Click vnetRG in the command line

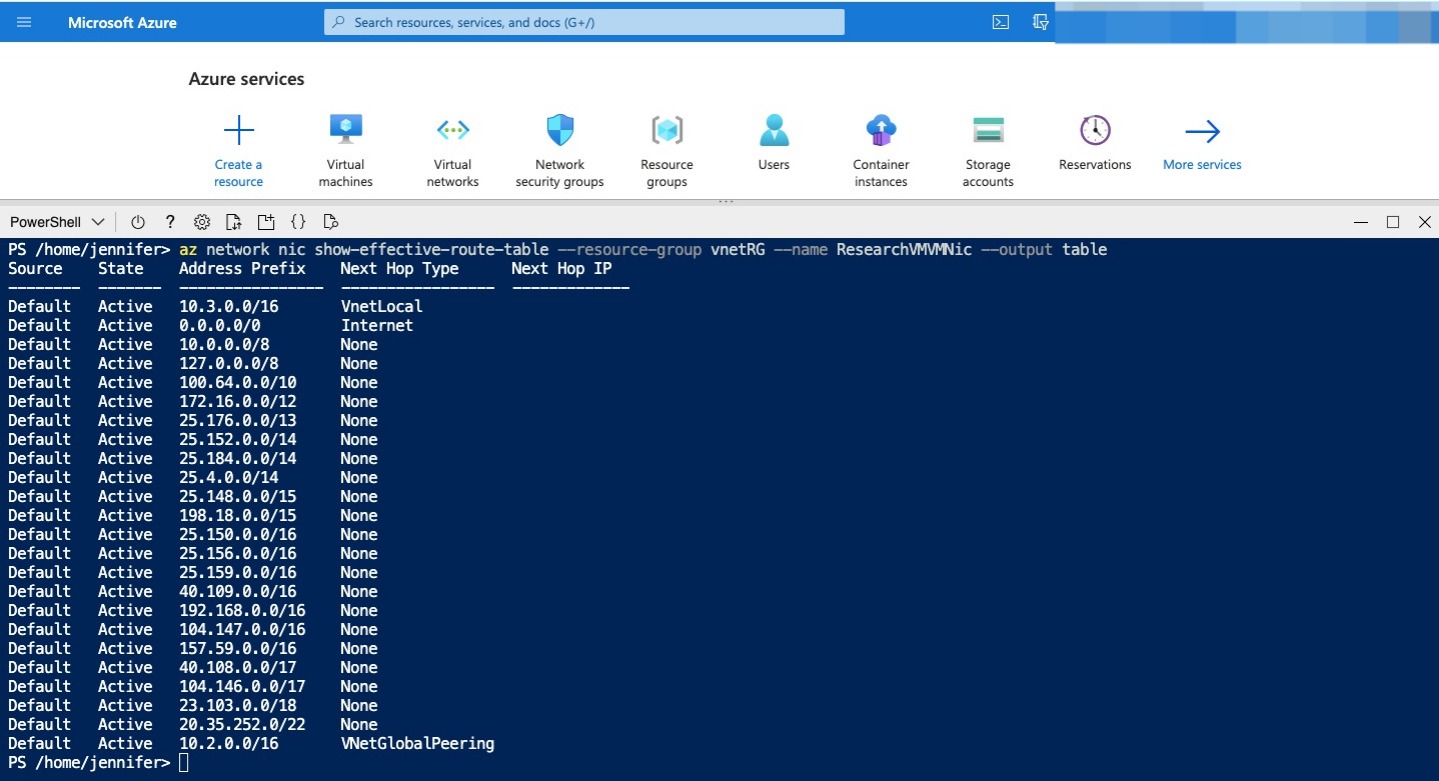coord(738,249)
